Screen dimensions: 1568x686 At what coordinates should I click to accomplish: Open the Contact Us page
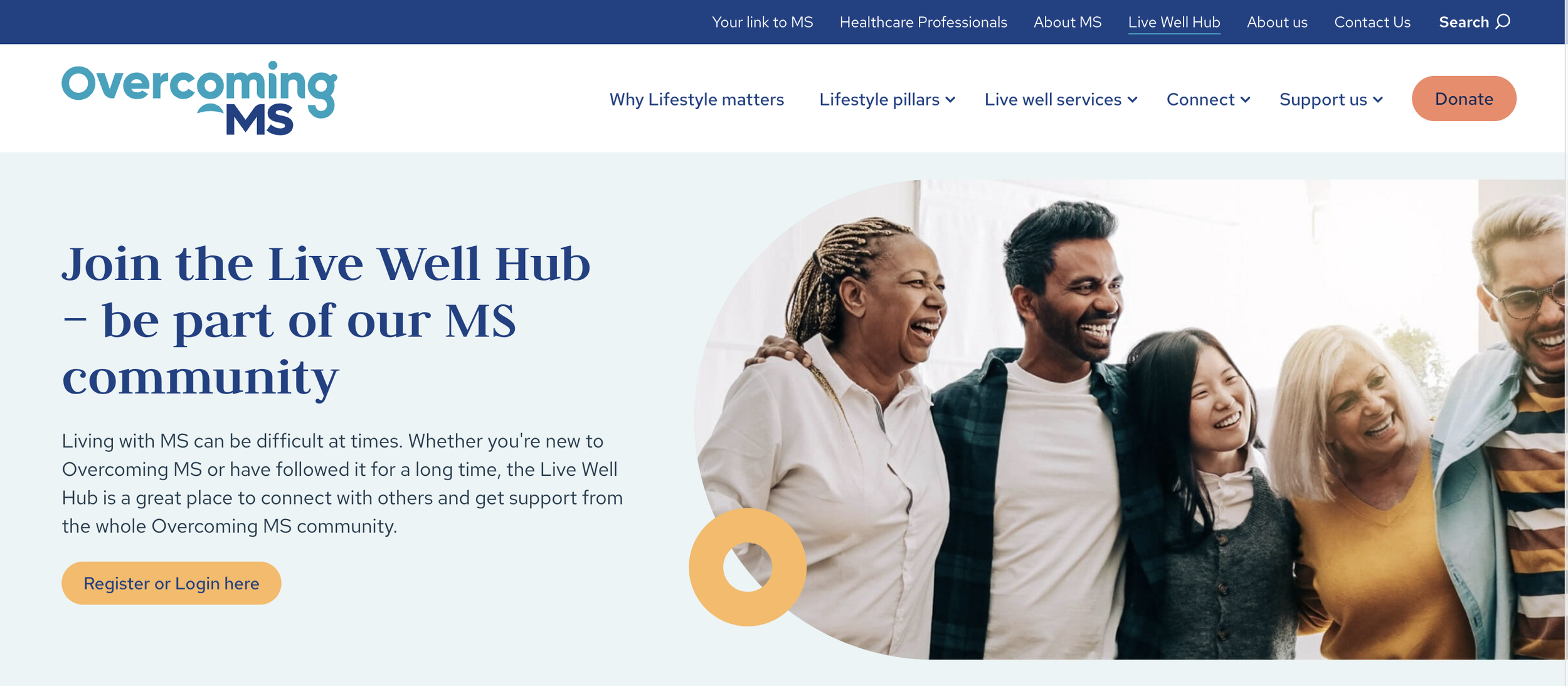coord(1372,22)
